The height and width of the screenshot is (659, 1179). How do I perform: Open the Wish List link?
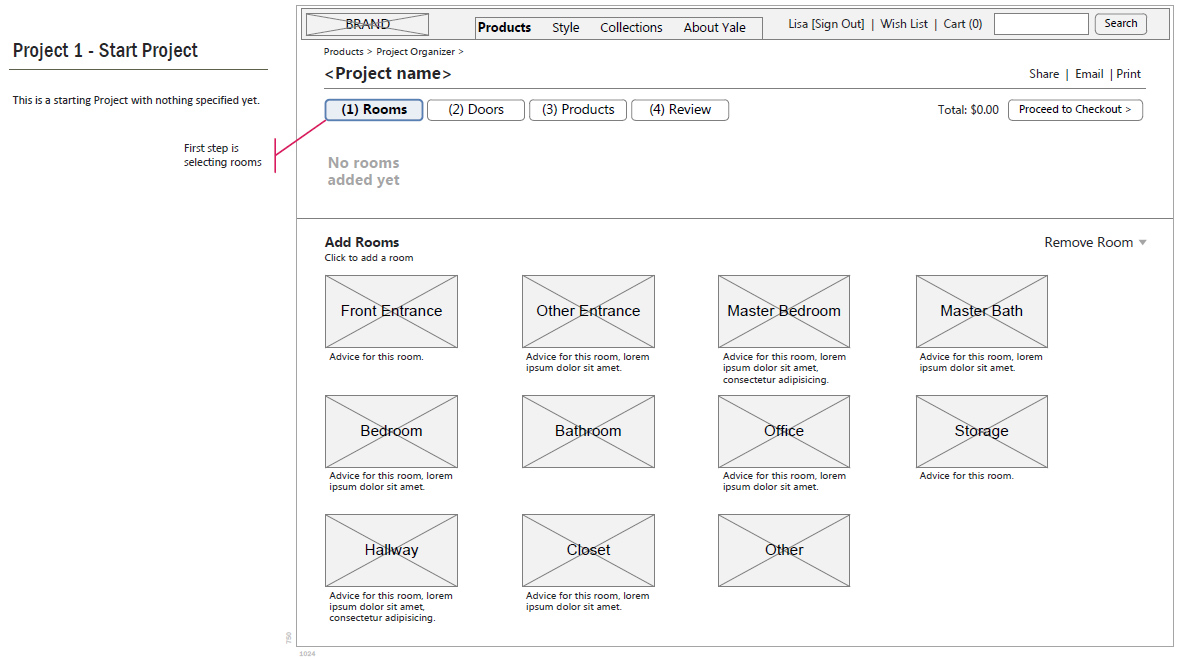904,24
